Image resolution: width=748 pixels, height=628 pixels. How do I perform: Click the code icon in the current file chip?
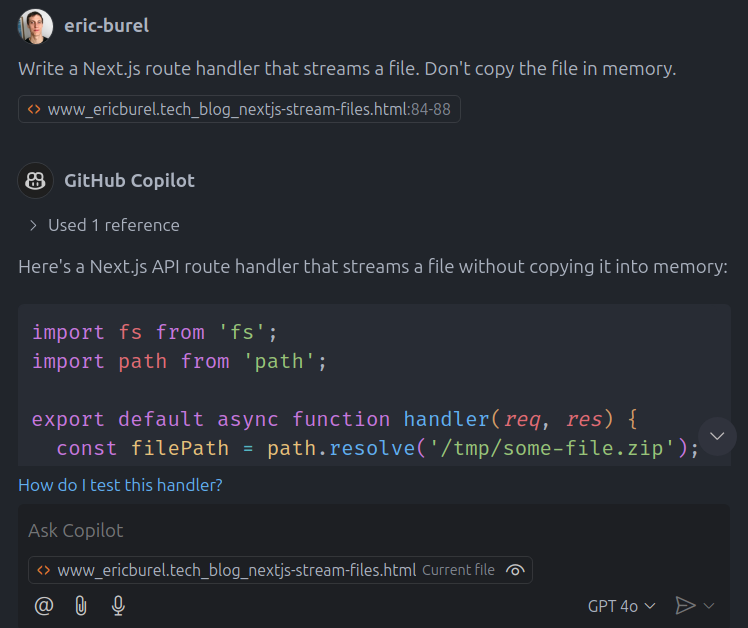43,570
